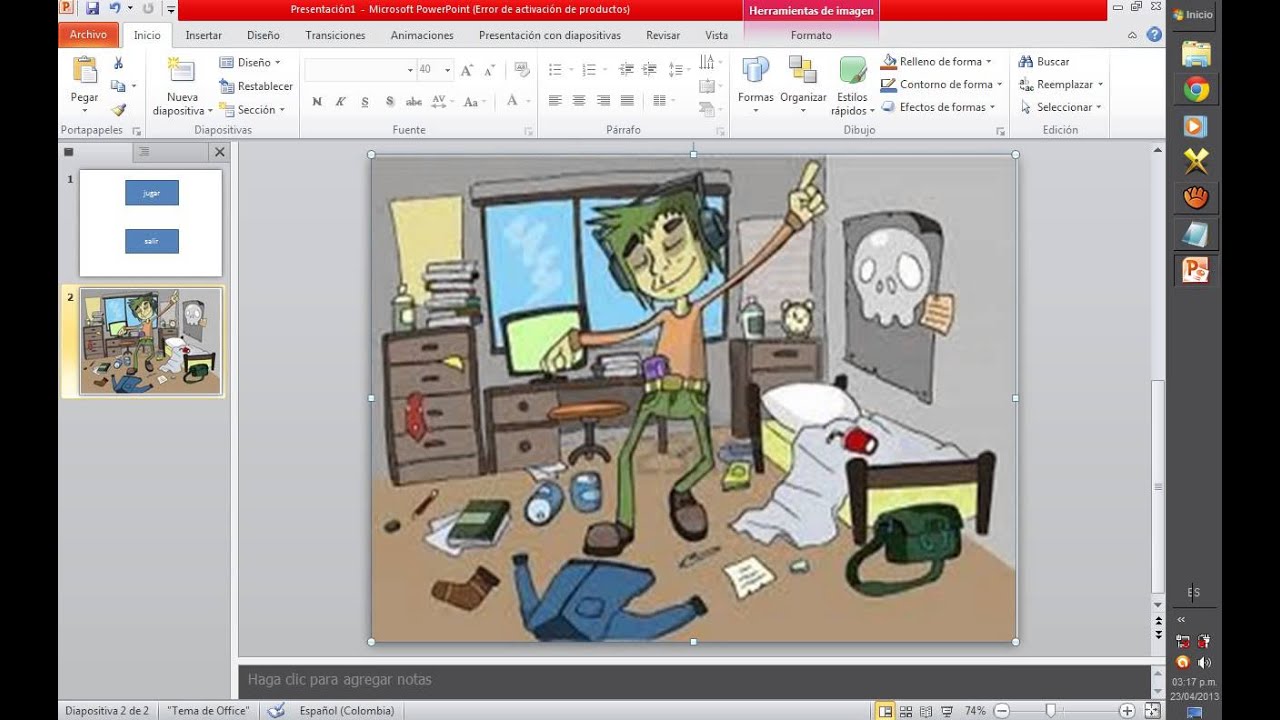Switch to Reading view icon
The height and width of the screenshot is (720, 1280).
(x=926, y=711)
